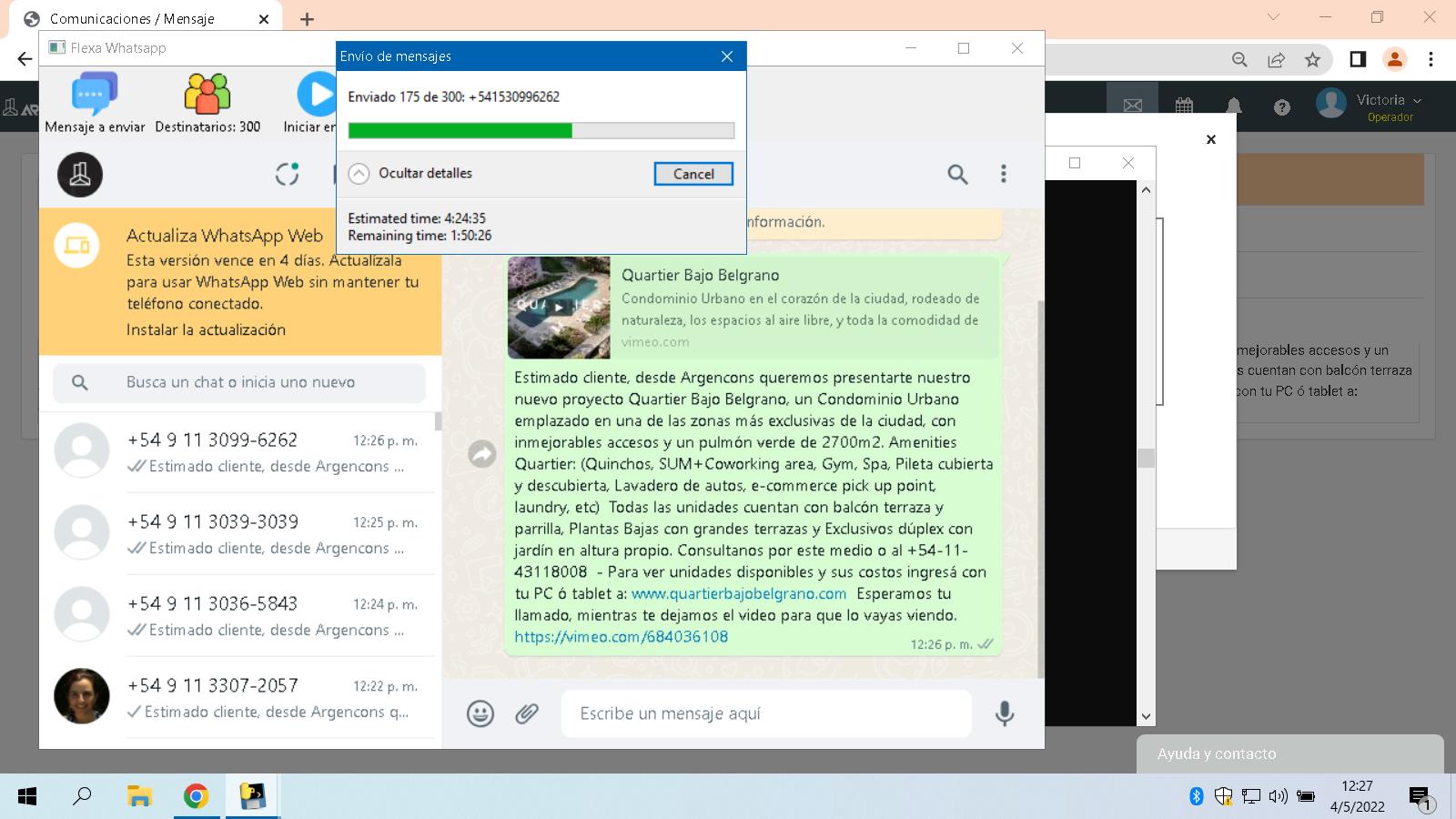Switch to Chrome in the taskbar
Image resolution: width=1456 pixels, height=819 pixels.
pos(196,797)
